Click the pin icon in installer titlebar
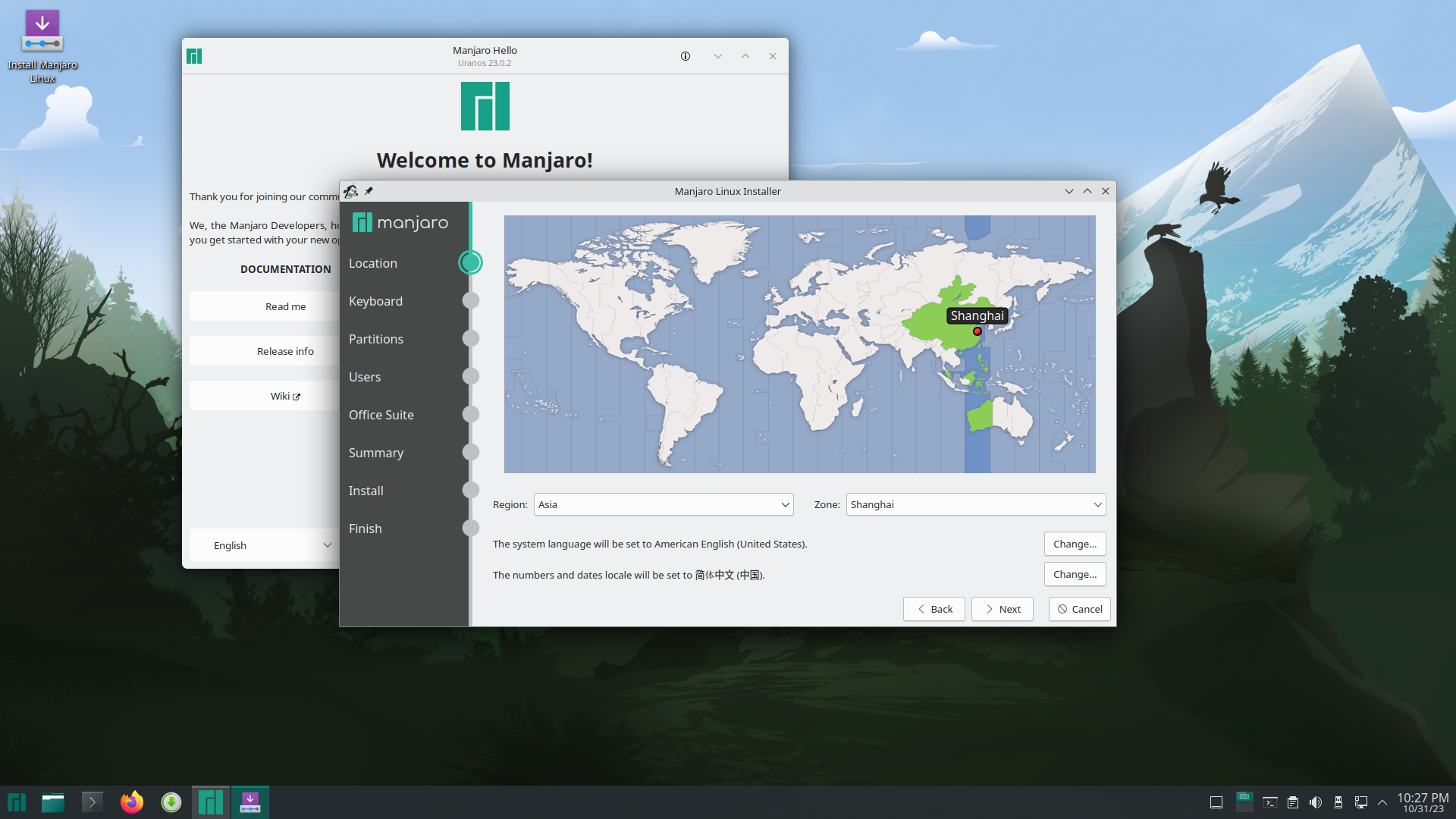Viewport: 1456px width, 819px height. [x=369, y=191]
